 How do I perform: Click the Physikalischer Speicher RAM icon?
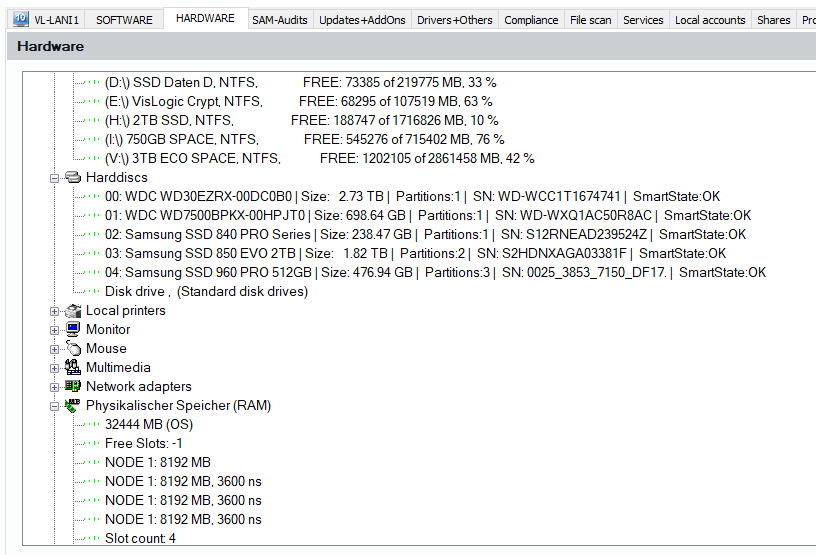click(73, 406)
